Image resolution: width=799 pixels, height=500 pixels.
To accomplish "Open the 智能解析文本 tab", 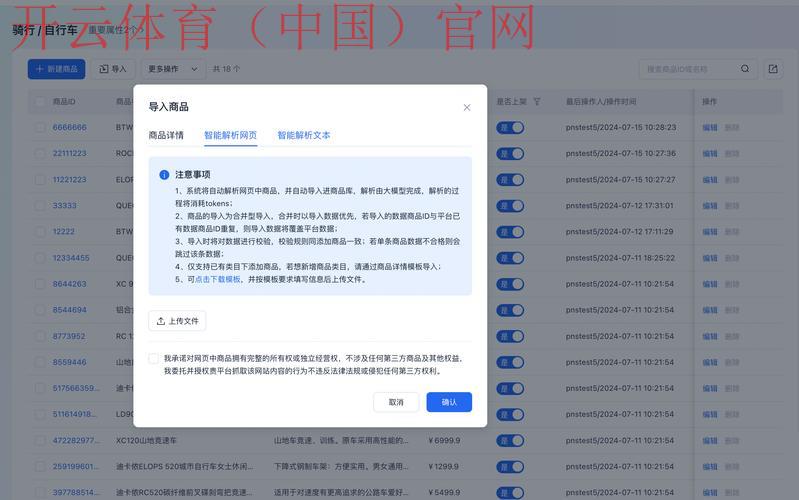I will point(304,135).
